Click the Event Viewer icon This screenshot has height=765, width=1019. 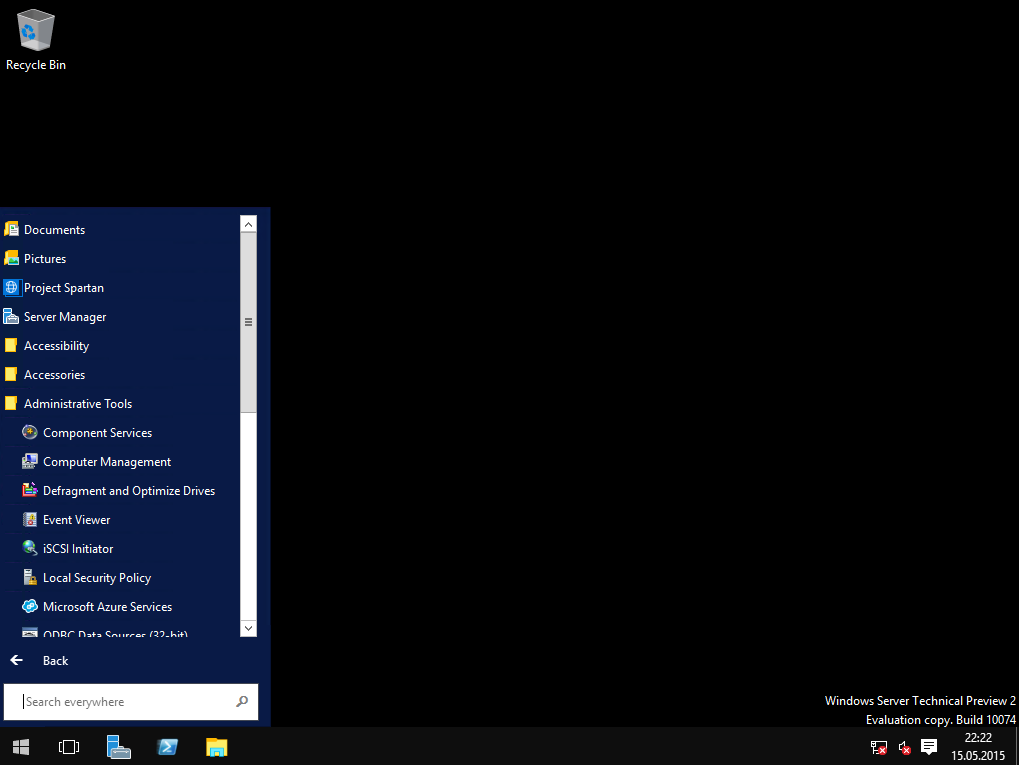pyautogui.click(x=30, y=519)
